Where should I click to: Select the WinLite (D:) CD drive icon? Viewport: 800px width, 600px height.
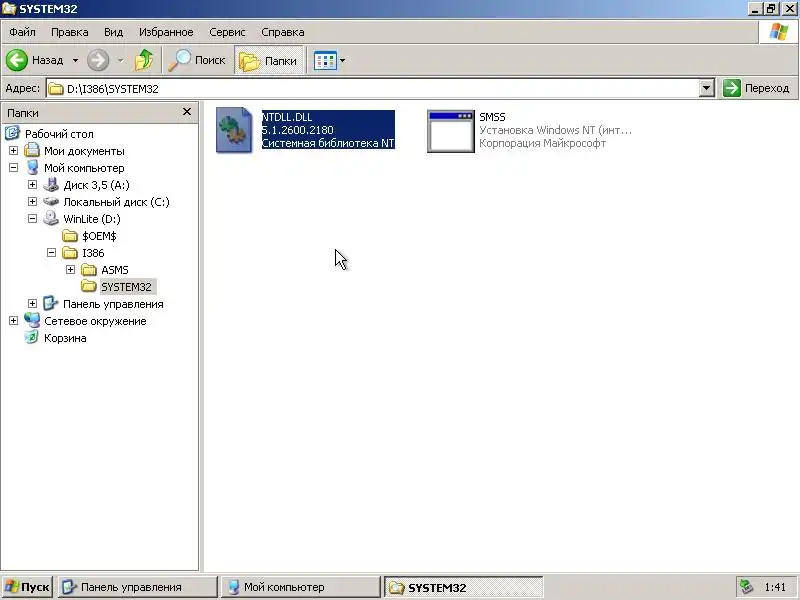tap(51, 218)
